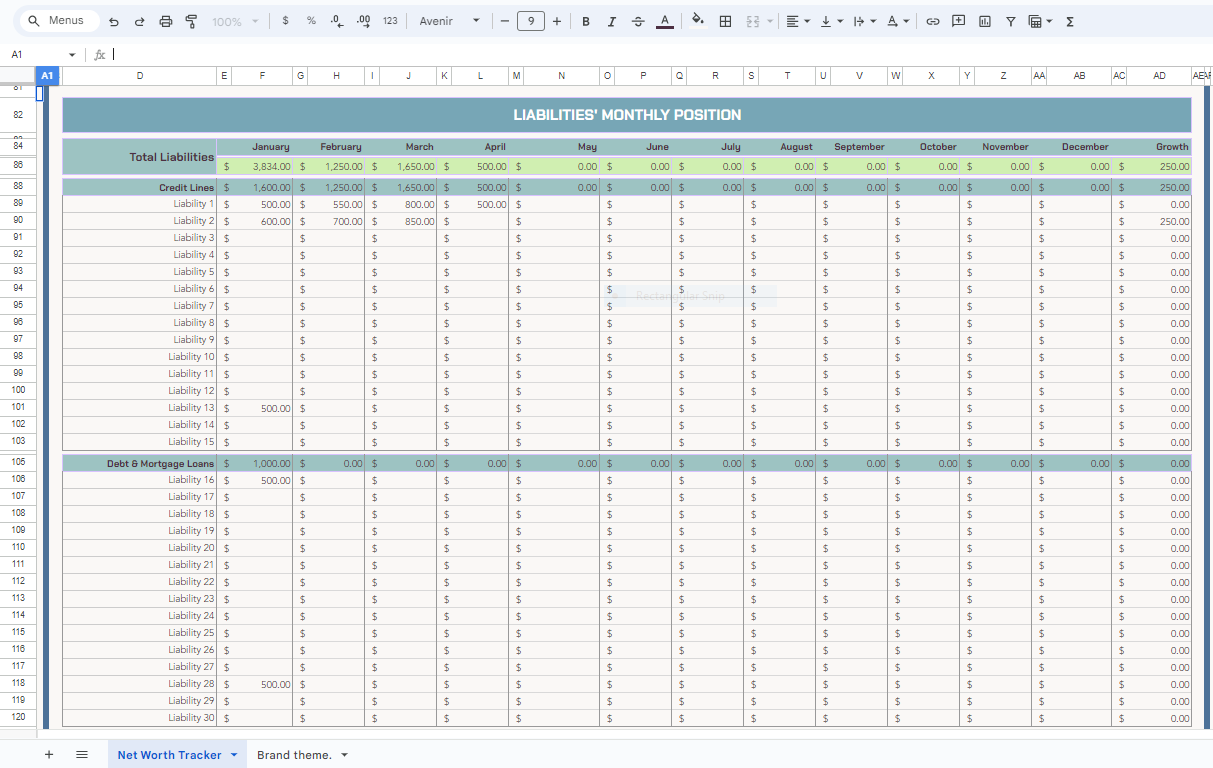1213x768 pixels.
Task: Add a new sheet with the plus button
Action: point(48,754)
